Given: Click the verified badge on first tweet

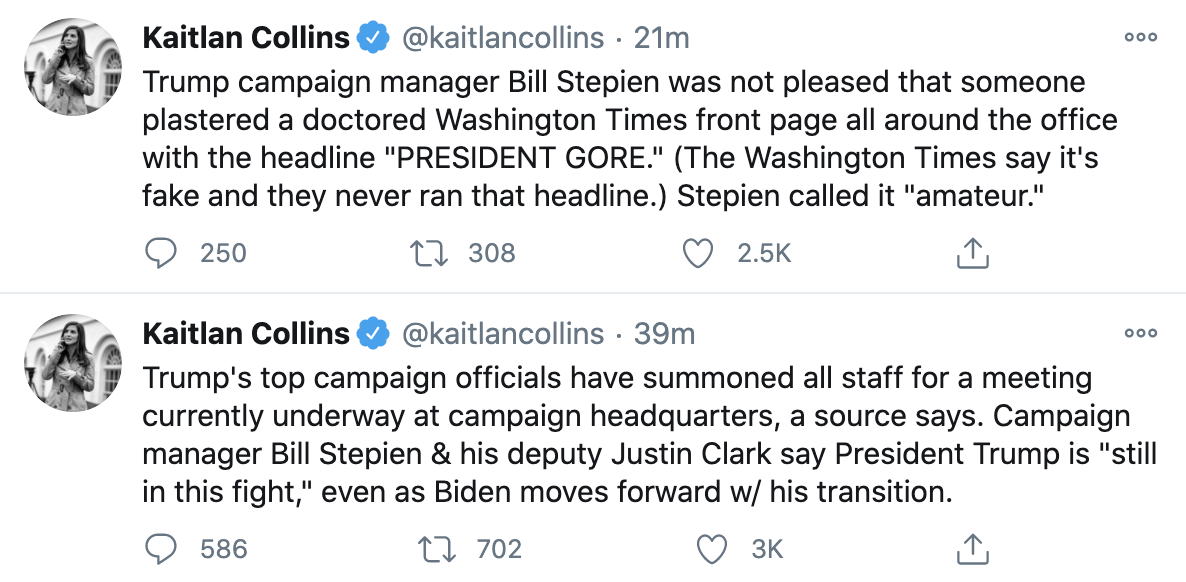Looking at the screenshot, I should (x=373, y=38).
